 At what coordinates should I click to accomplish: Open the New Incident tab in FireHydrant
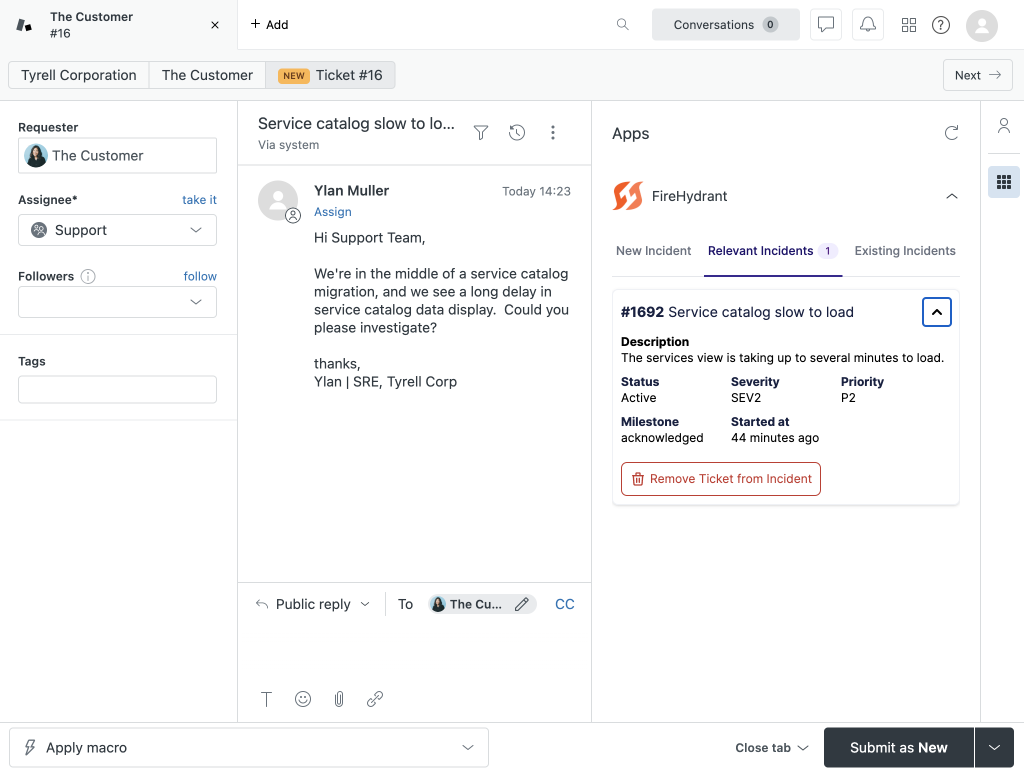pos(653,251)
